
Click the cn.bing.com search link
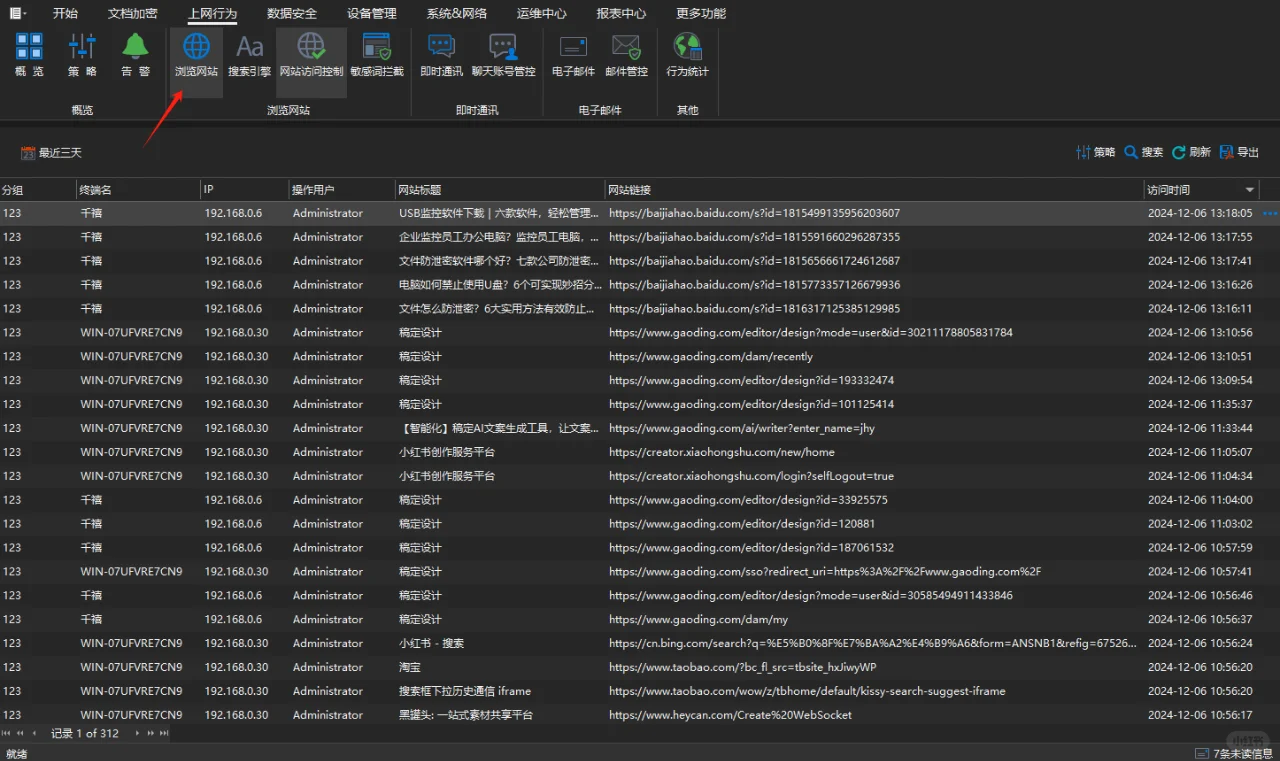pos(873,644)
